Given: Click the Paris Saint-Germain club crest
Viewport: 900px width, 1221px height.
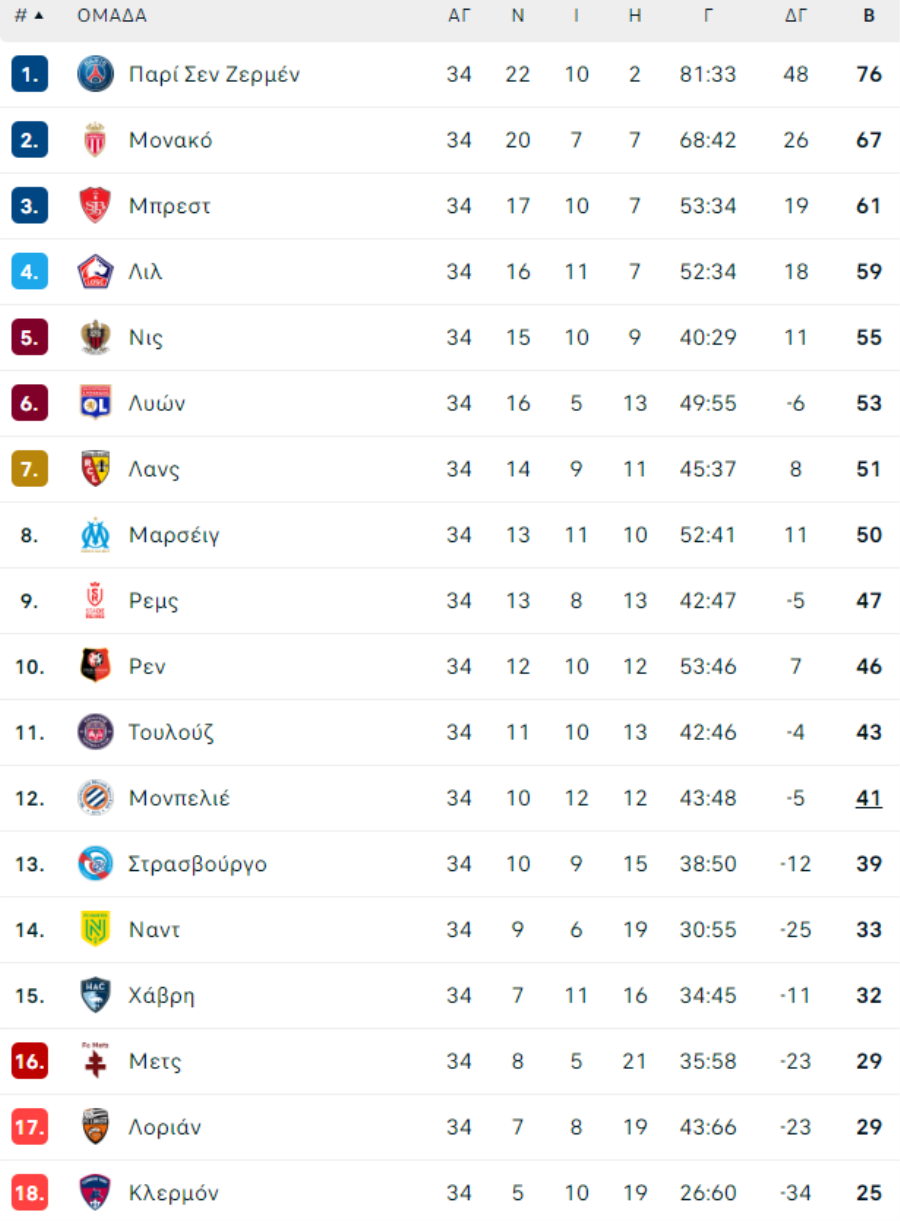Looking at the screenshot, I should click(95, 74).
